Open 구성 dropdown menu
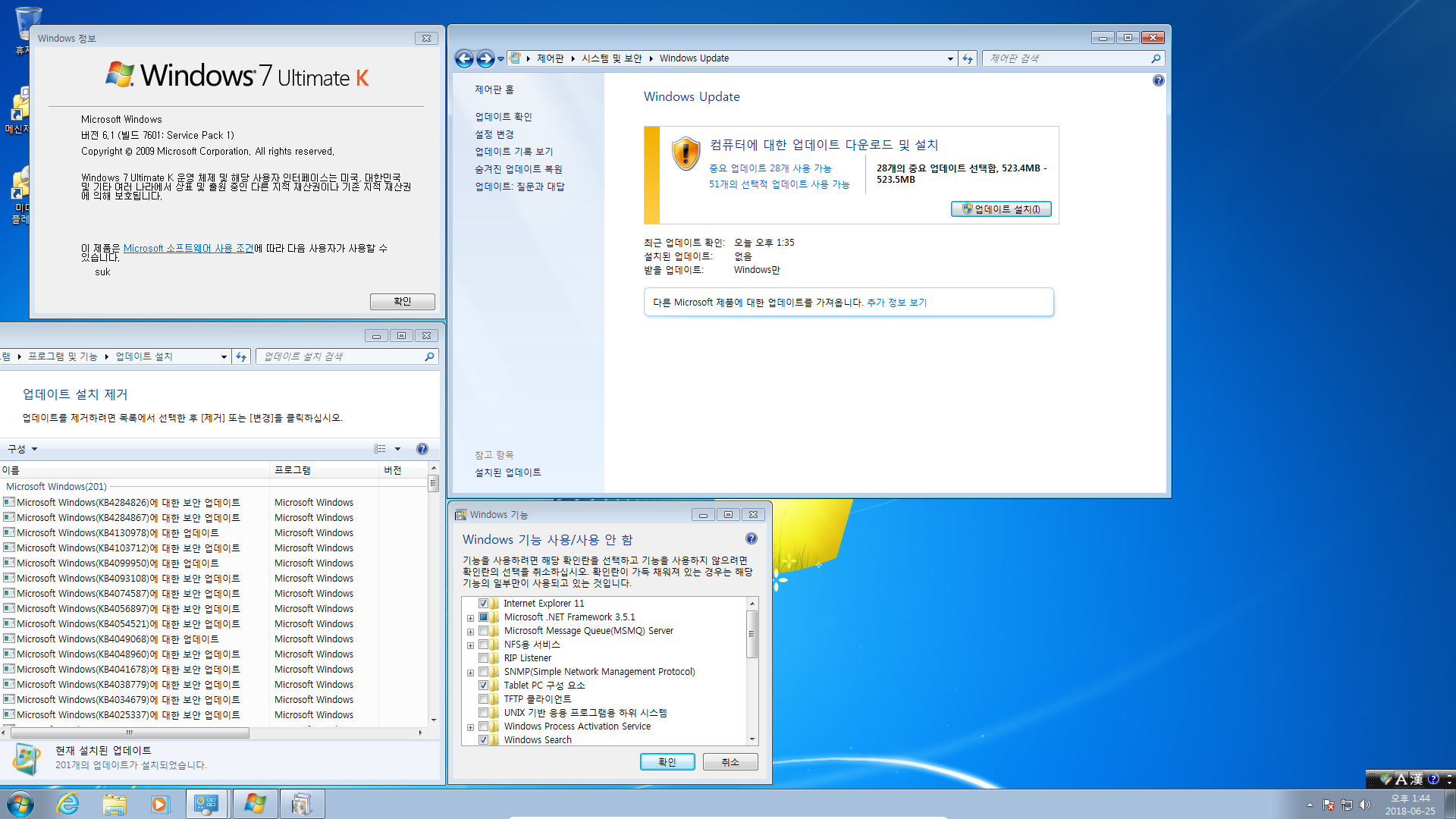Screen dimensions: 1456x819 tap(22, 449)
